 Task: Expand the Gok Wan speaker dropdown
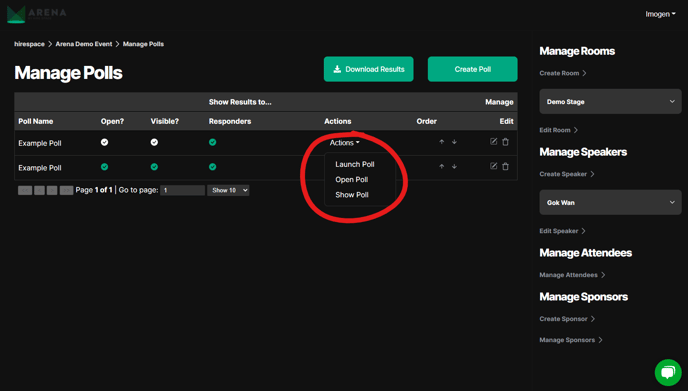coord(610,202)
